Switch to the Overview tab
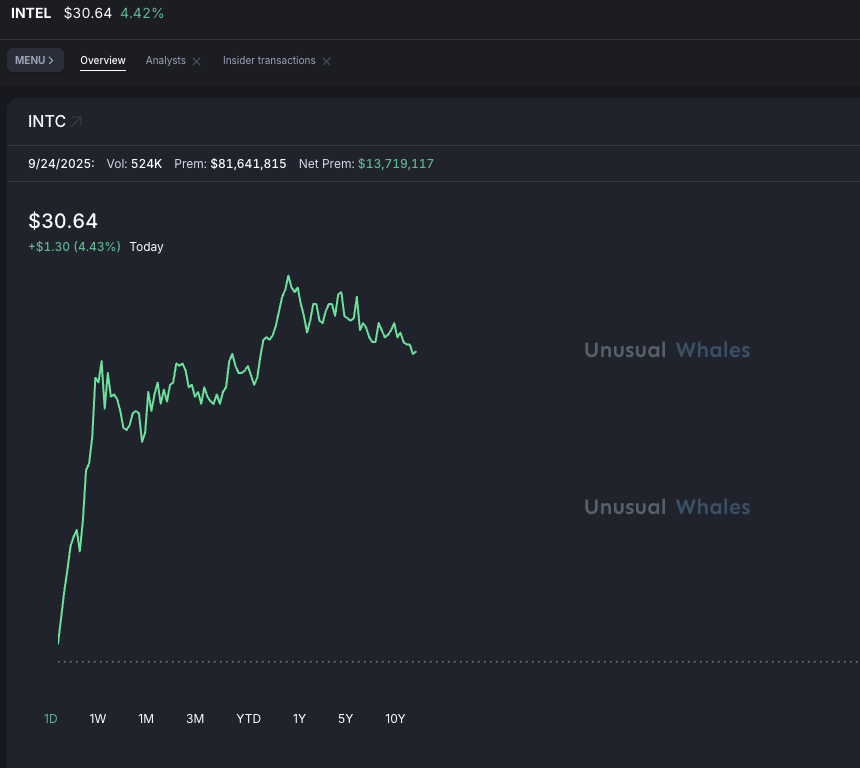This screenshot has height=768, width=860. click(x=103, y=61)
